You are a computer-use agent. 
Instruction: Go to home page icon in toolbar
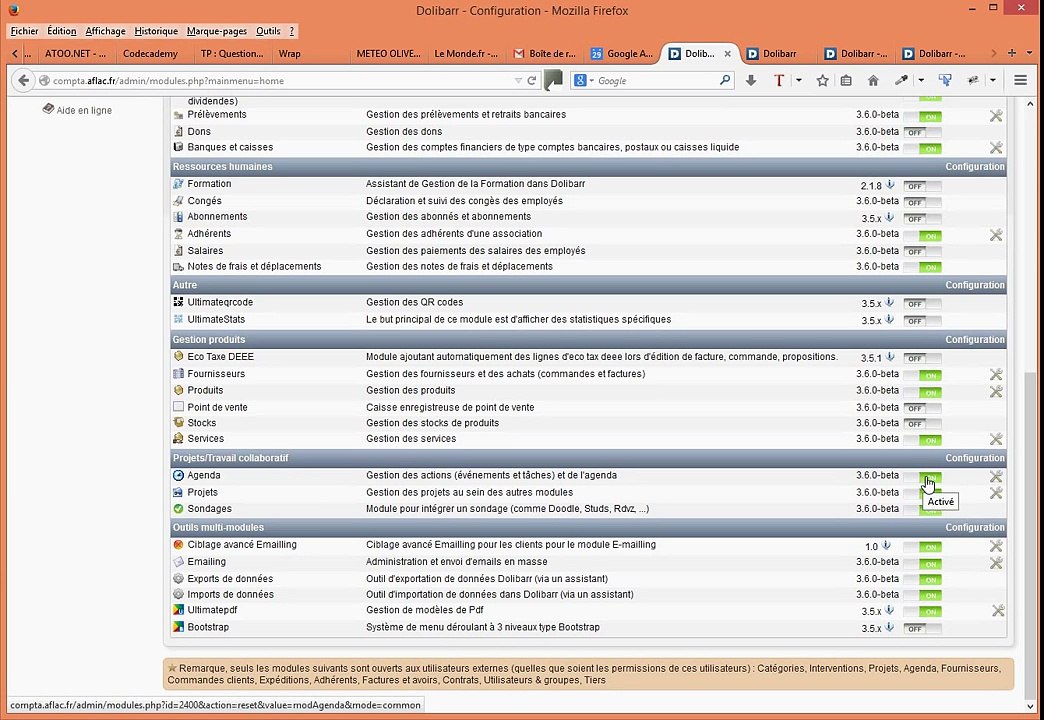click(x=873, y=81)
